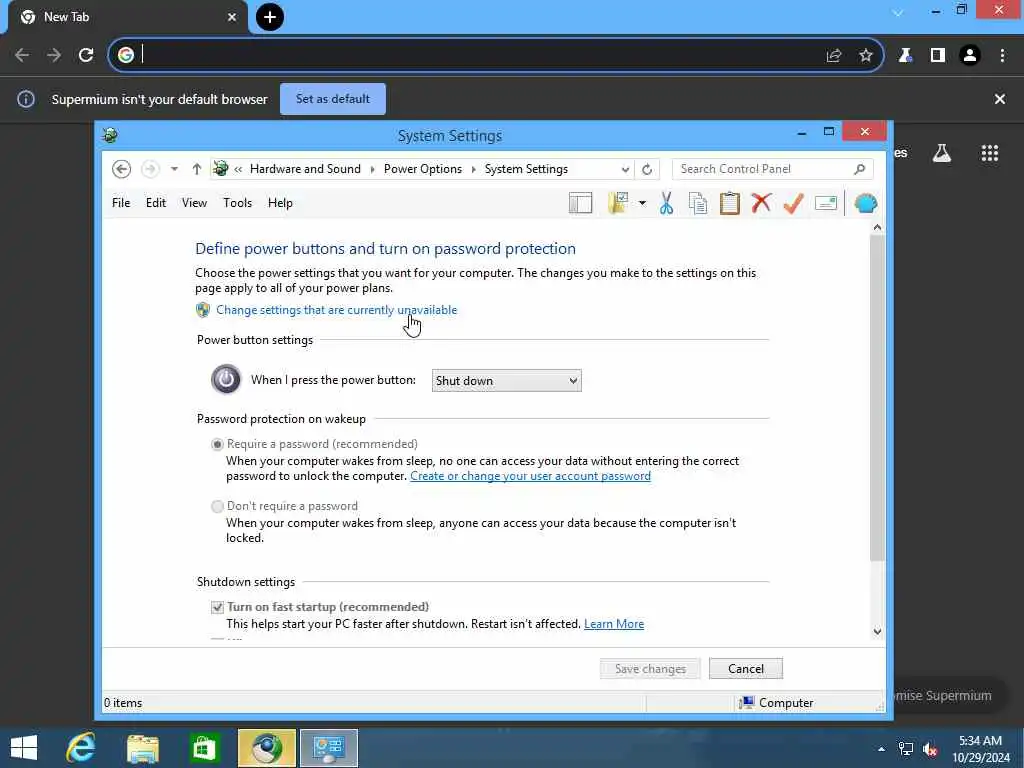Click the Labs flask on New Tab page
Screen dimensions: 1024x768
[x=942, y=153]
